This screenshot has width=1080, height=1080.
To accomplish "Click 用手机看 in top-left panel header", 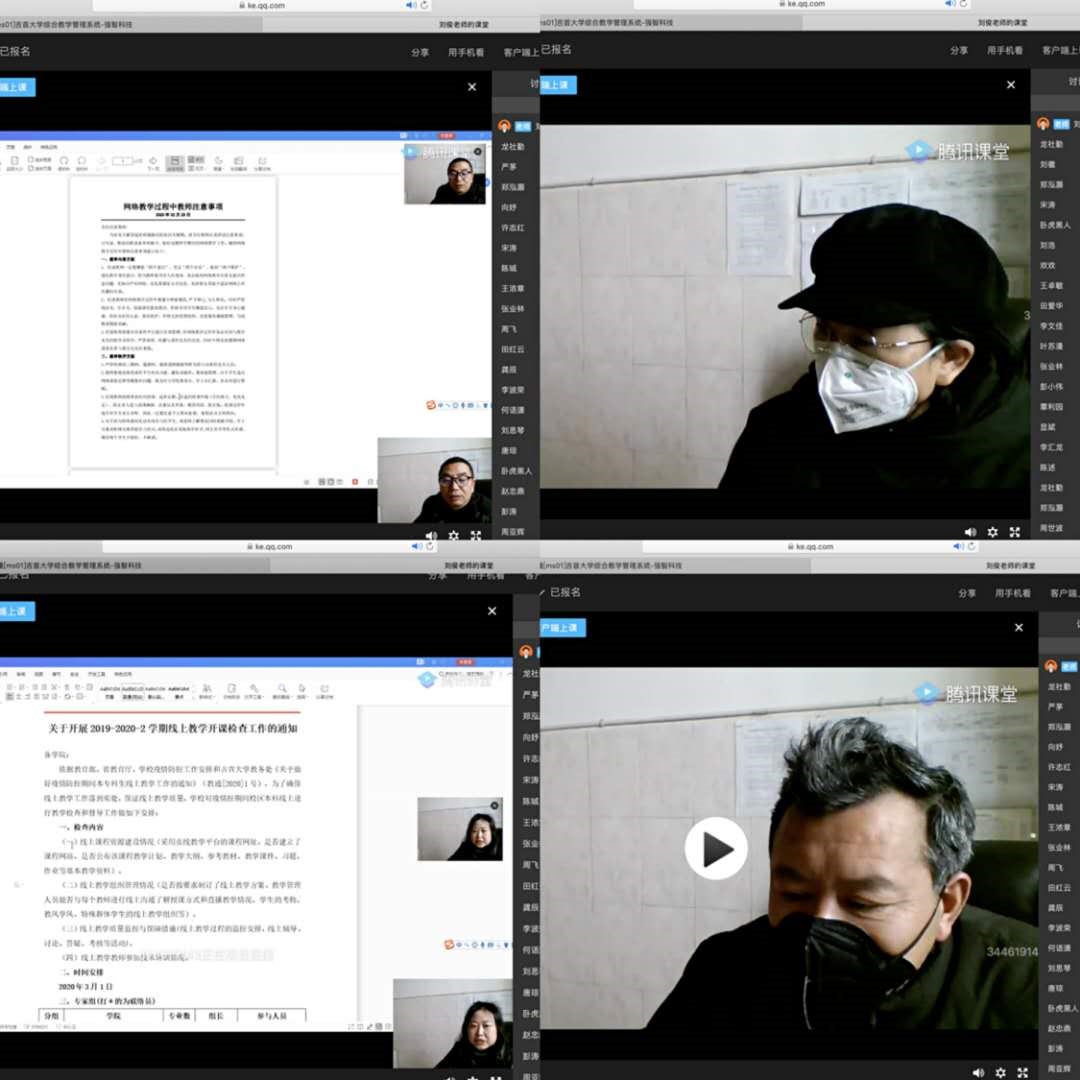I will point(466,52).
